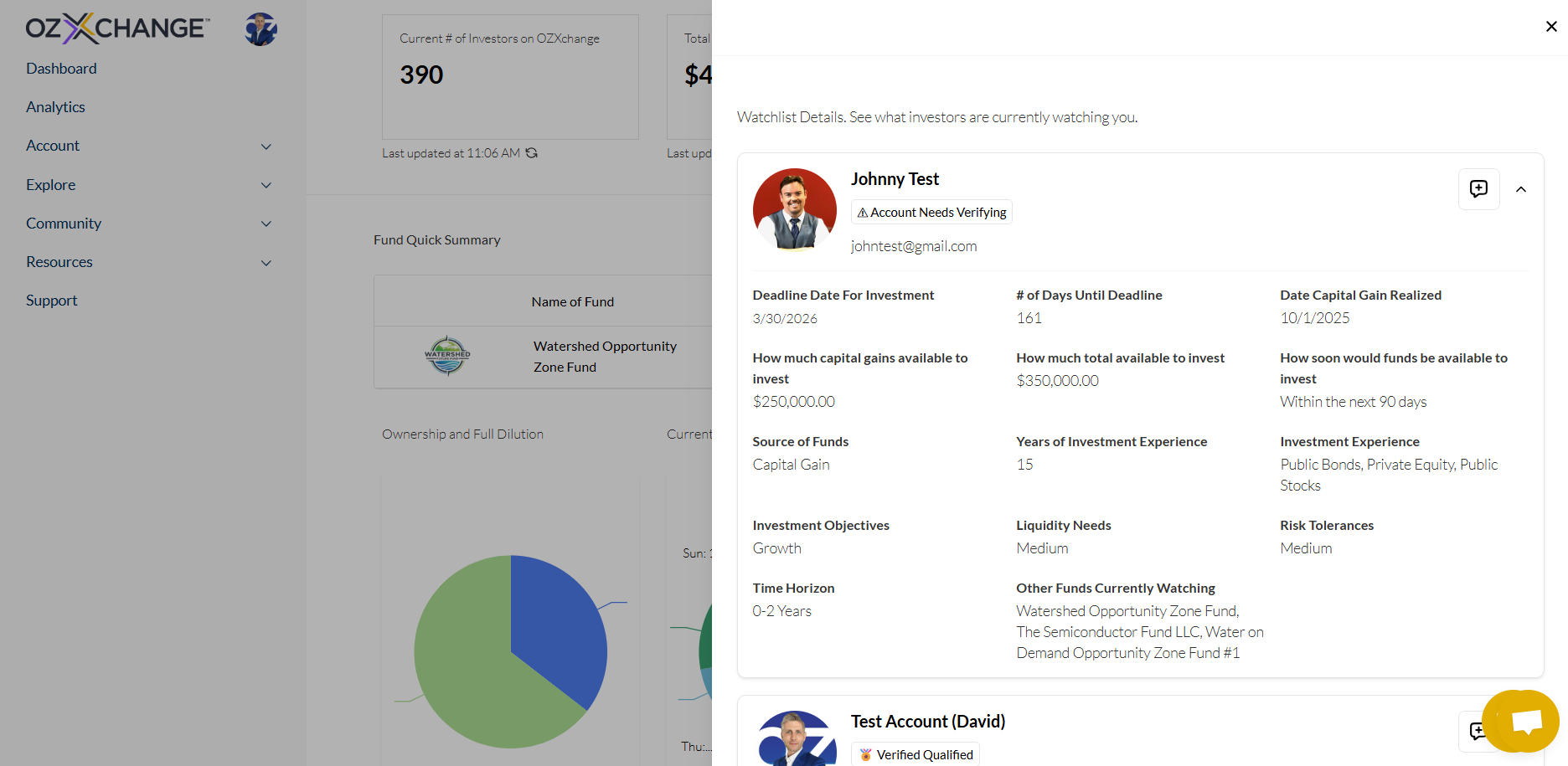
Task: Click the OZXchange logo
Action: [117, 28]
